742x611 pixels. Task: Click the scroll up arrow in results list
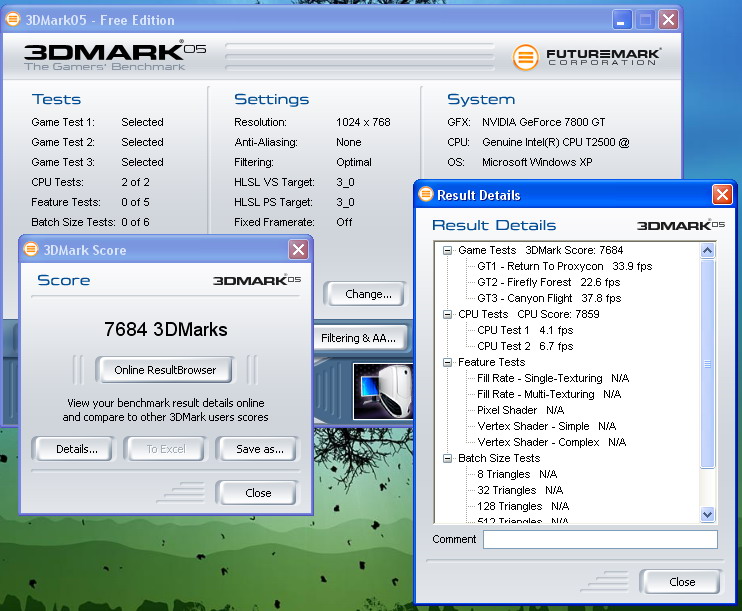[x=707, y=250]
